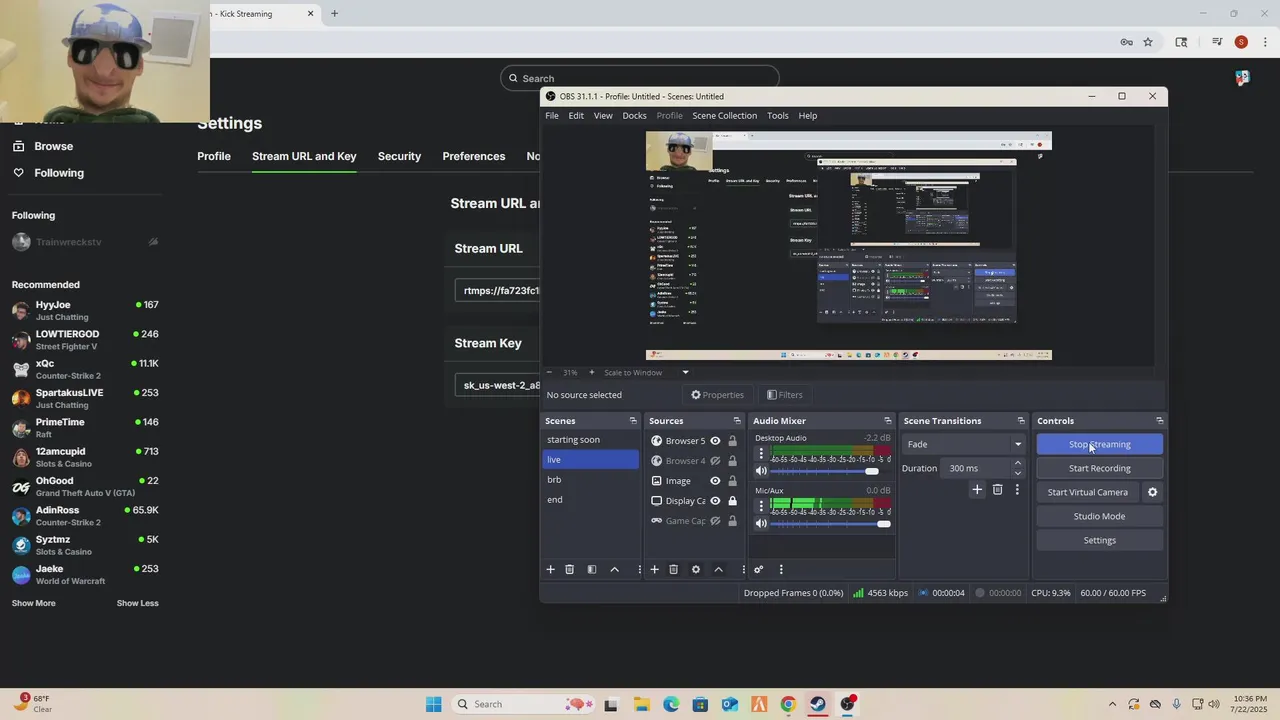
Task: Undock the Audio Mixer panel icon
Action: 887,421
